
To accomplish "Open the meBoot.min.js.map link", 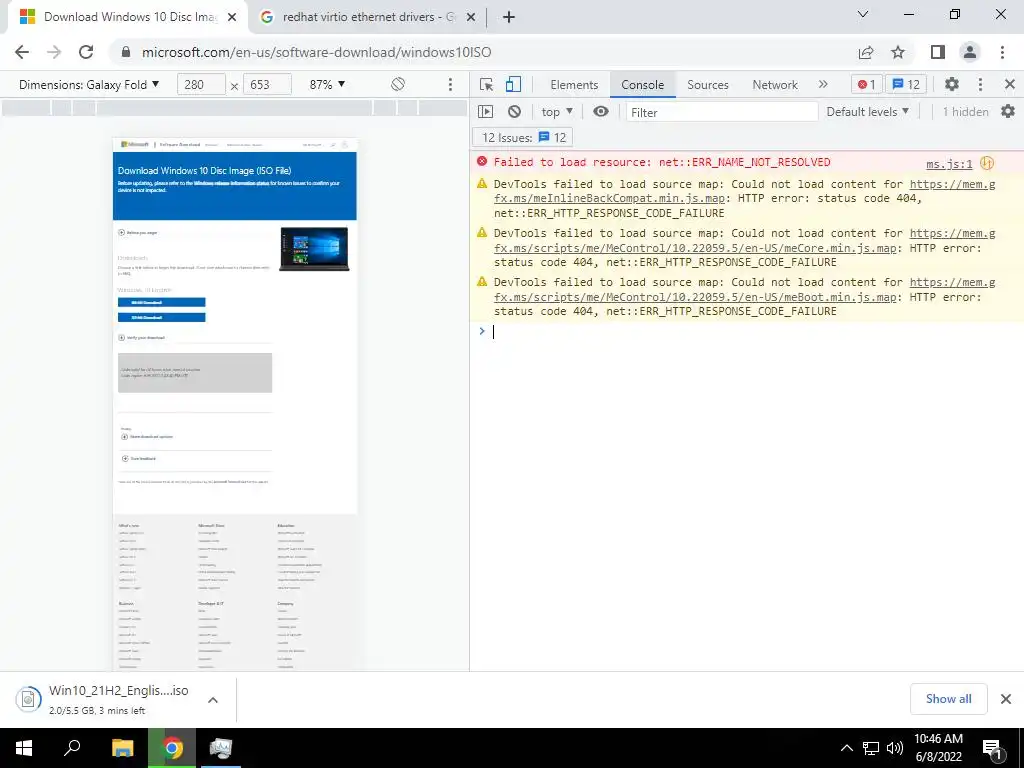I will [695, 296].
